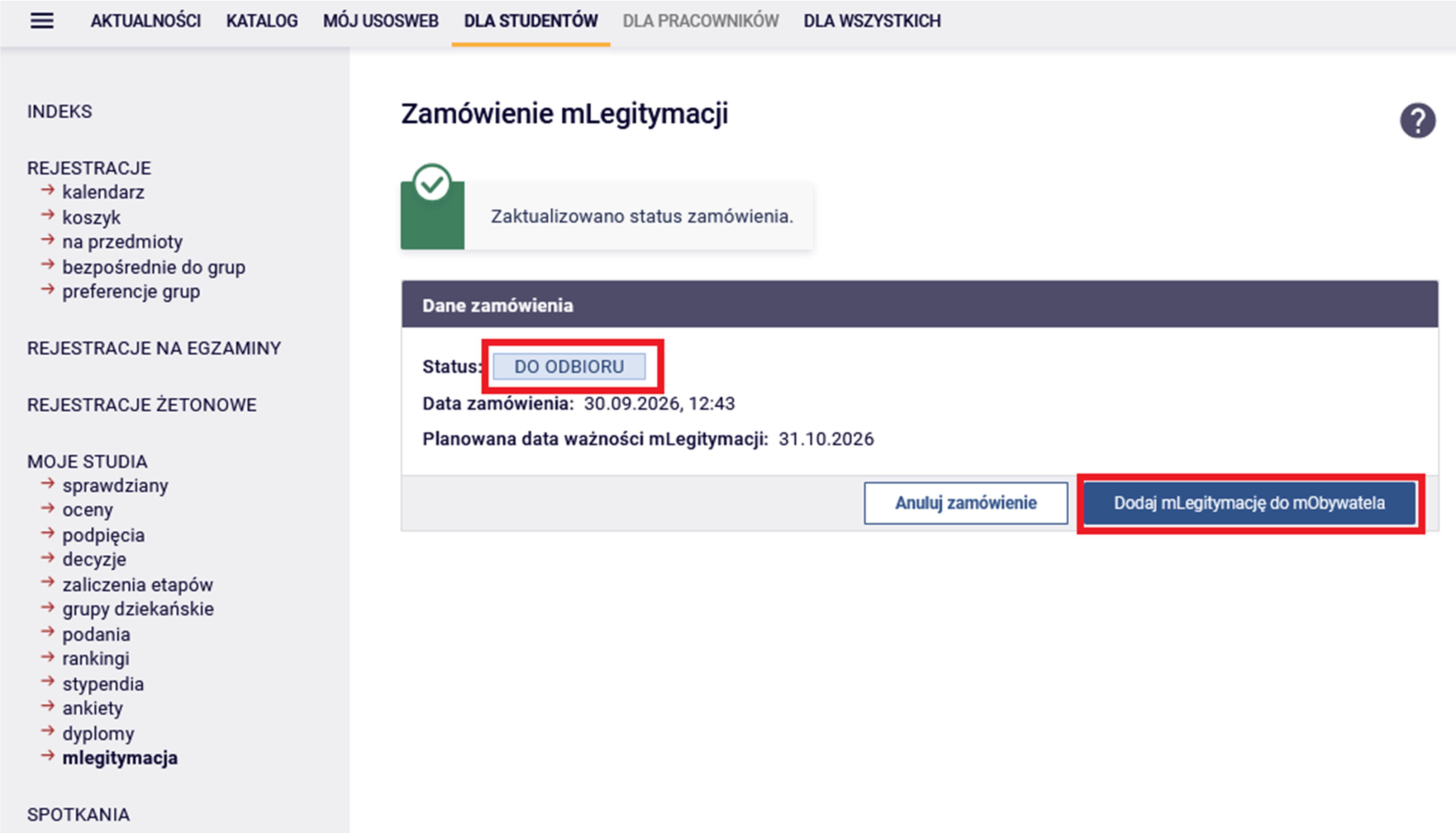Image resolution: width=1456 pixels, height=833 pixels.
Task: Click the help question mark icon
Action: point(1417,120)
